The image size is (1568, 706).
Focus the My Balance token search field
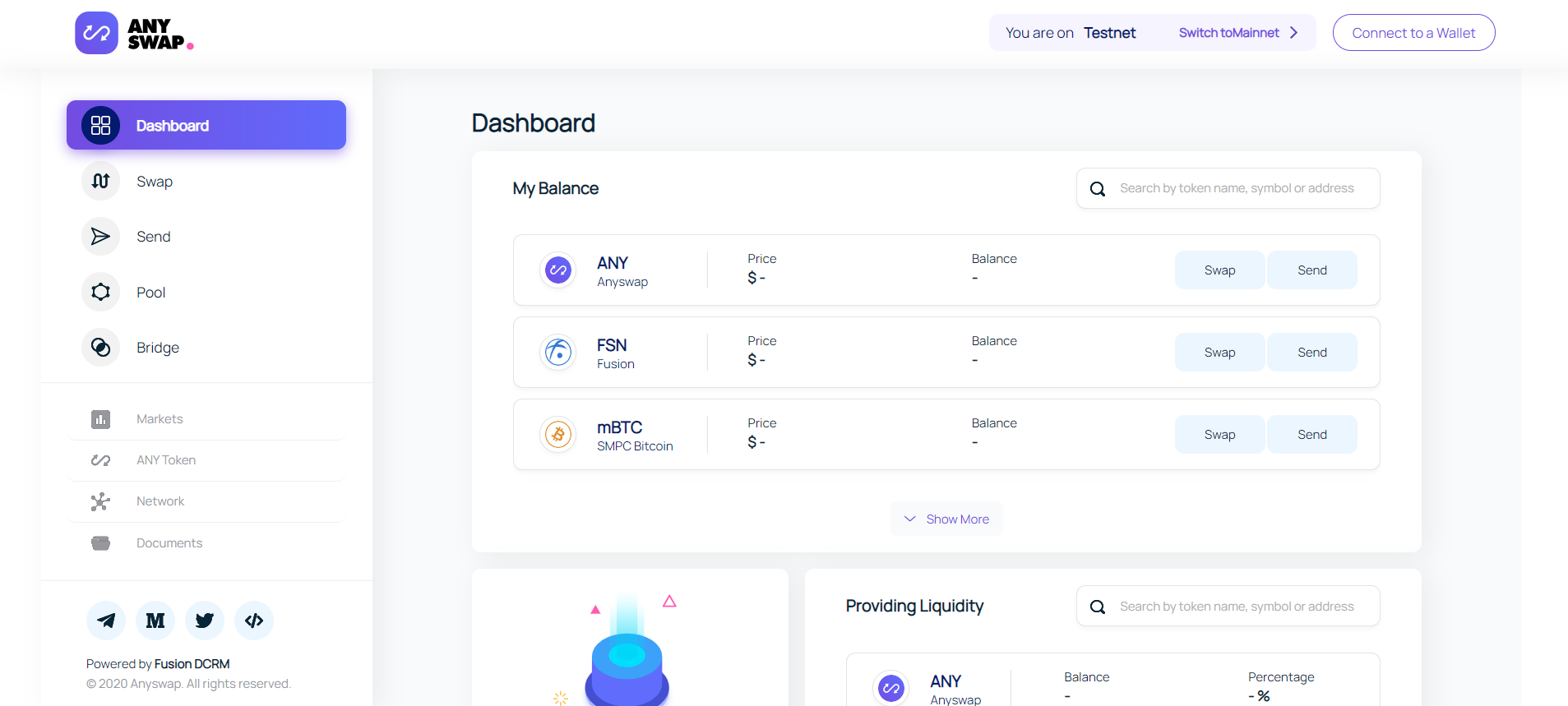pyautogui.click(x=1228, y=188)
